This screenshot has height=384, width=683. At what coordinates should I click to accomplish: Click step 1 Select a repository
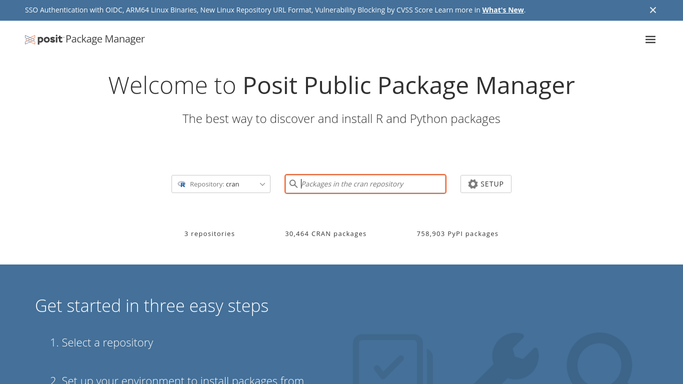[x=101, y=343]
